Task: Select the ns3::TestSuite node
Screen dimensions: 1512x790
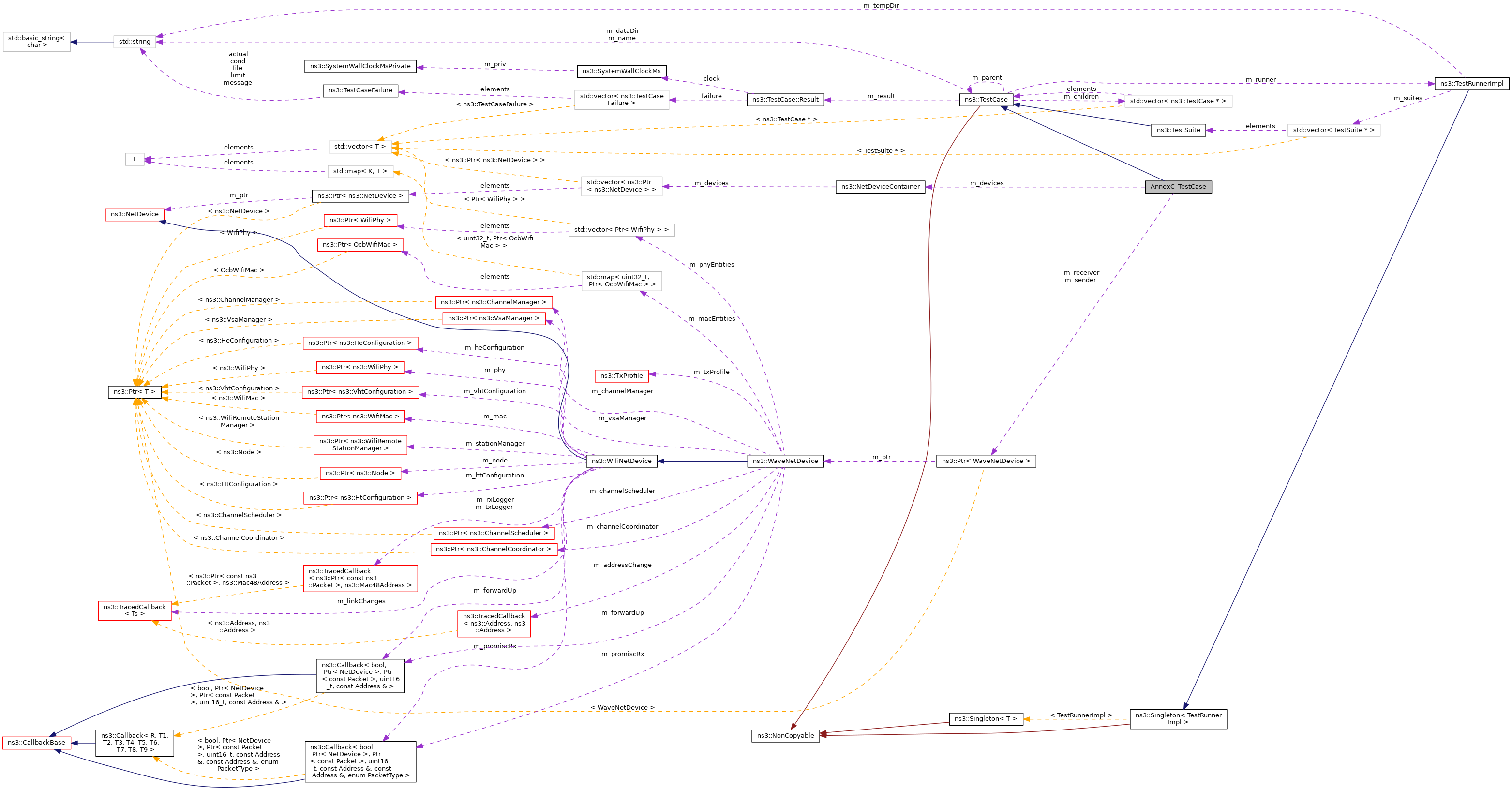Action: (1178, 130)
